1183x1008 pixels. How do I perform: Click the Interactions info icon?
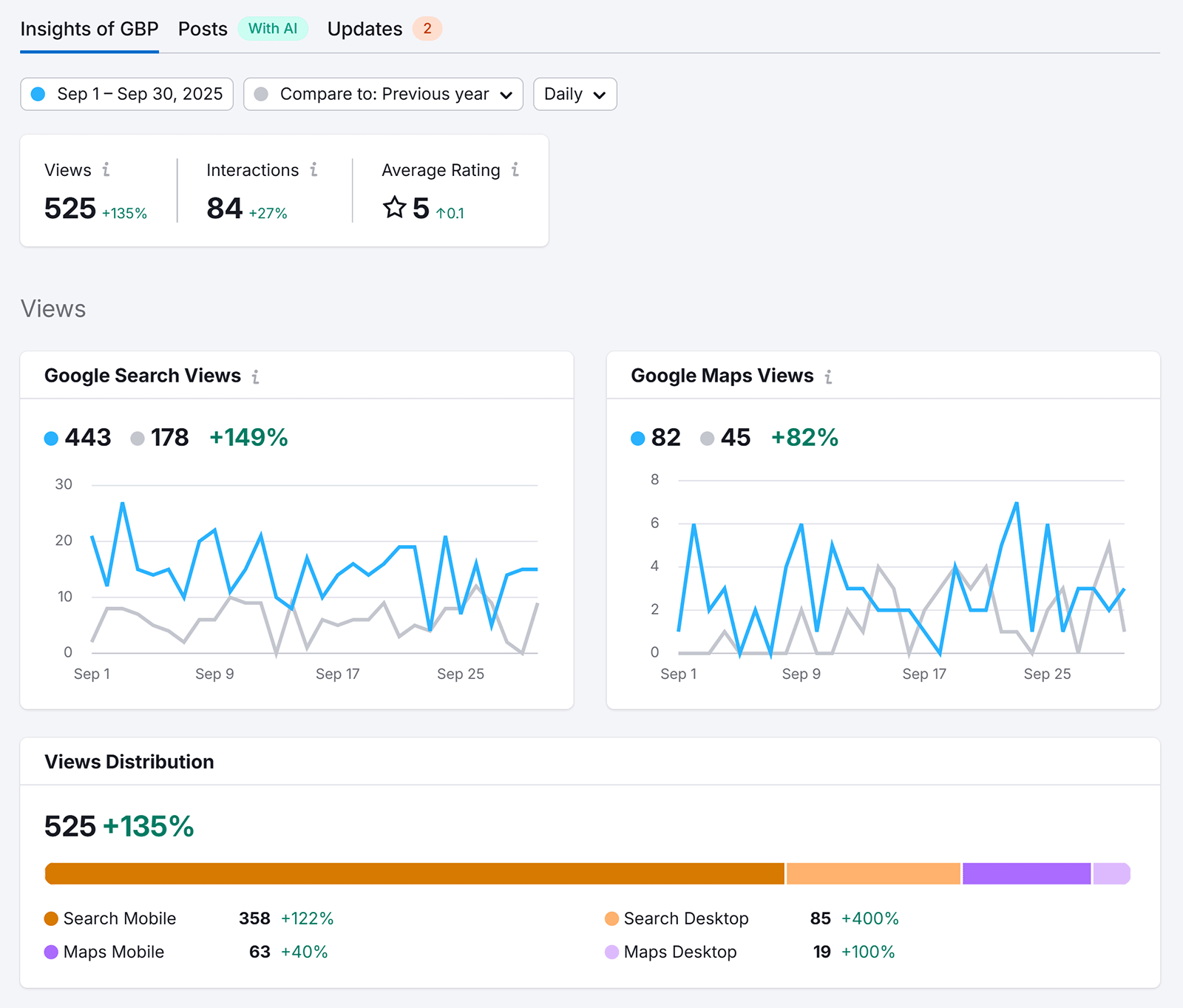click(x=314, y=169)
